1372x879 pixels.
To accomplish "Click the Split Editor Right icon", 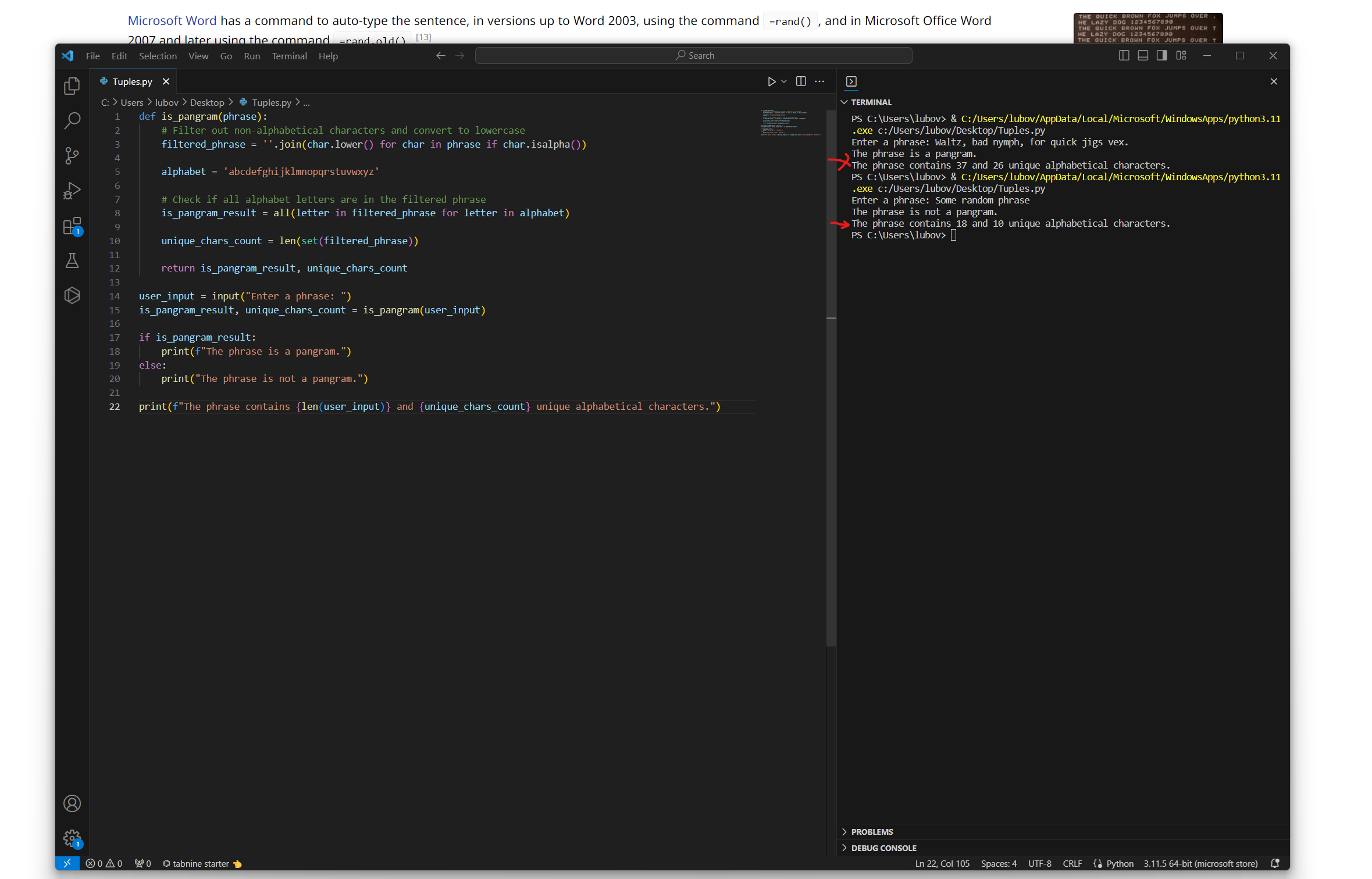I will [801, 81].
